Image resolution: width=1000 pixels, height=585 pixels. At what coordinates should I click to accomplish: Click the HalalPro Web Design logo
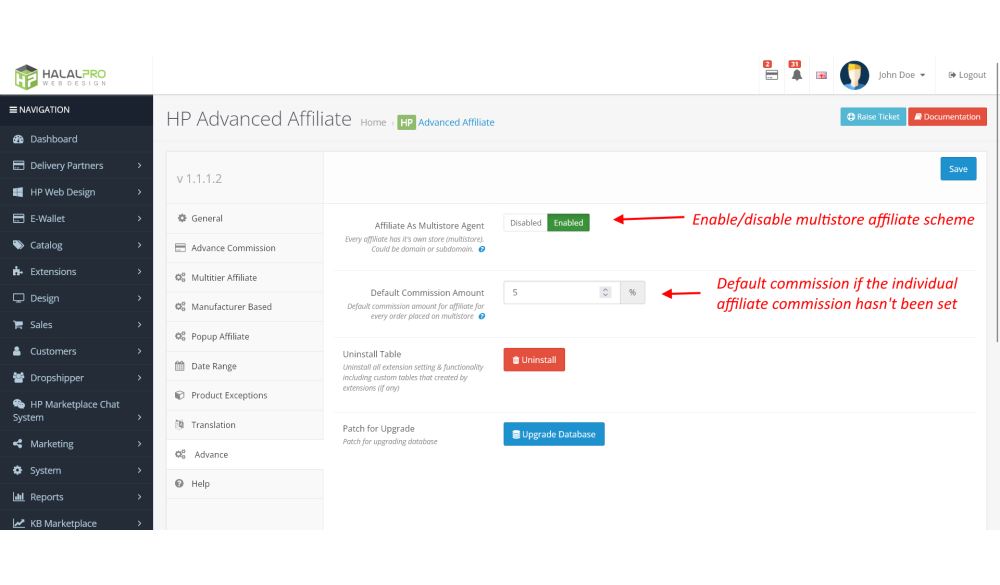[60, 76]
